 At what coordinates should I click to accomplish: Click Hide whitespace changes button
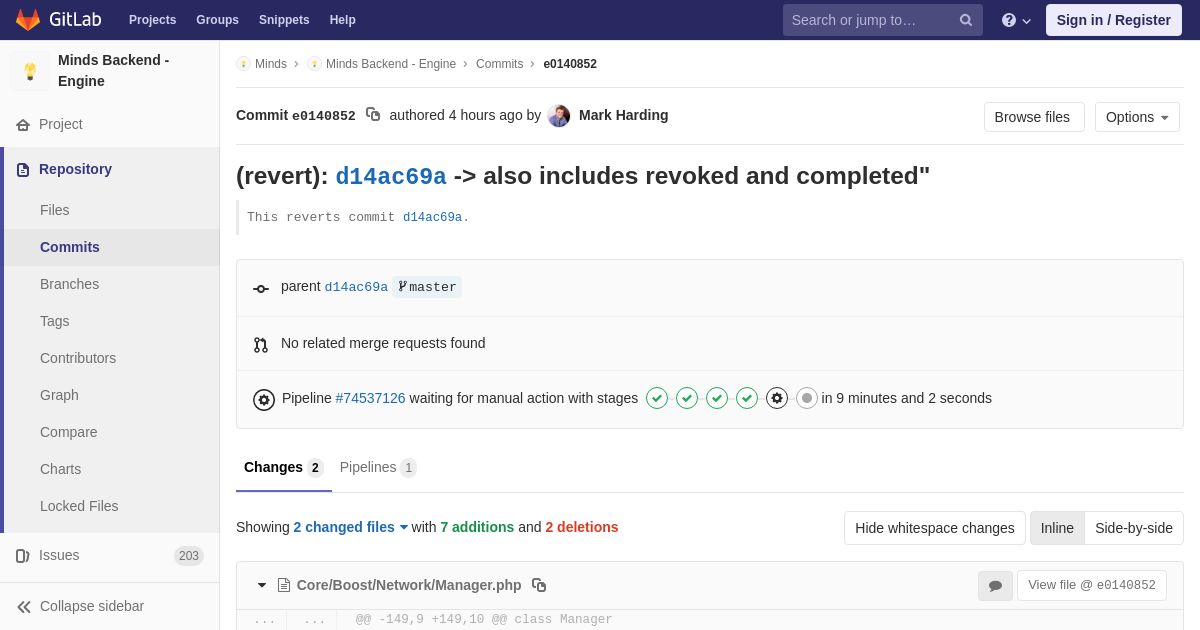935,528
